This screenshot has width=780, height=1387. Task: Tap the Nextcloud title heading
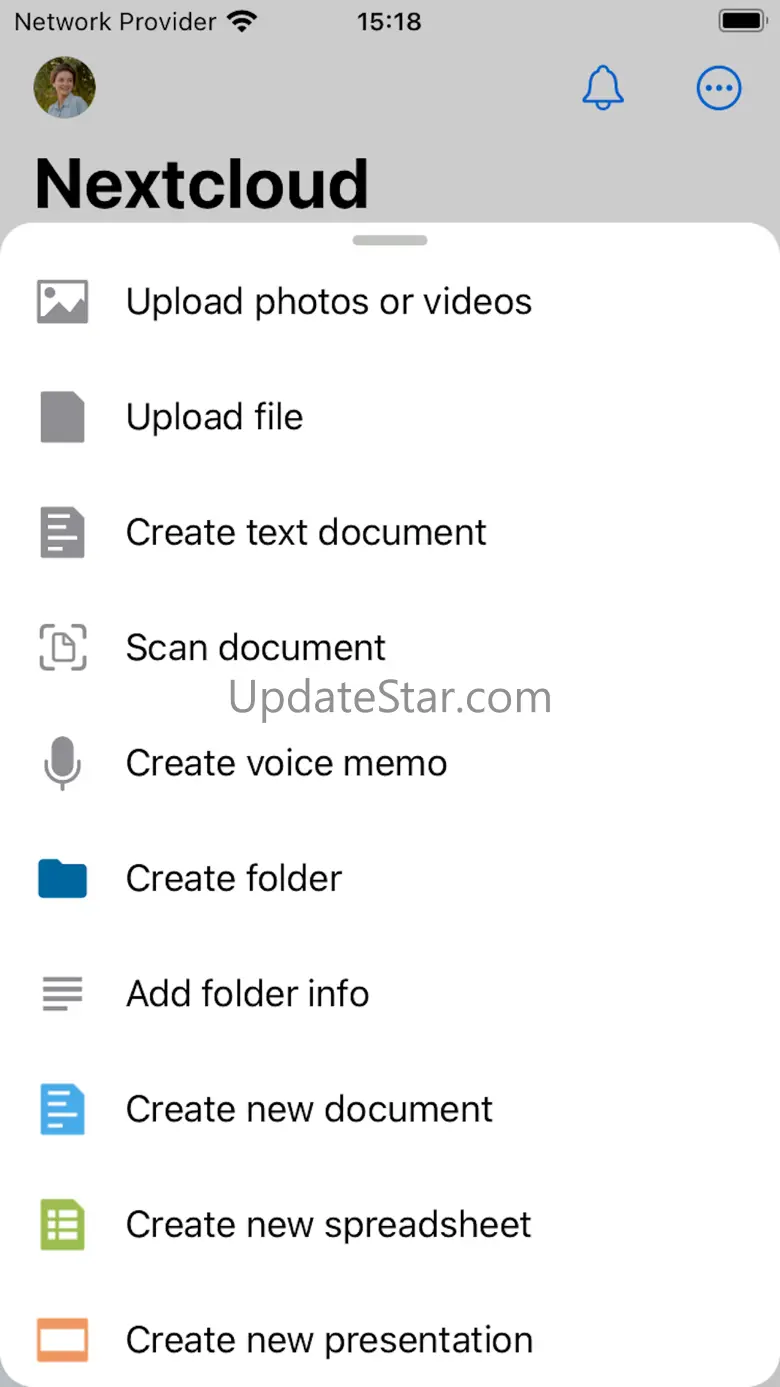pos(202,184)
